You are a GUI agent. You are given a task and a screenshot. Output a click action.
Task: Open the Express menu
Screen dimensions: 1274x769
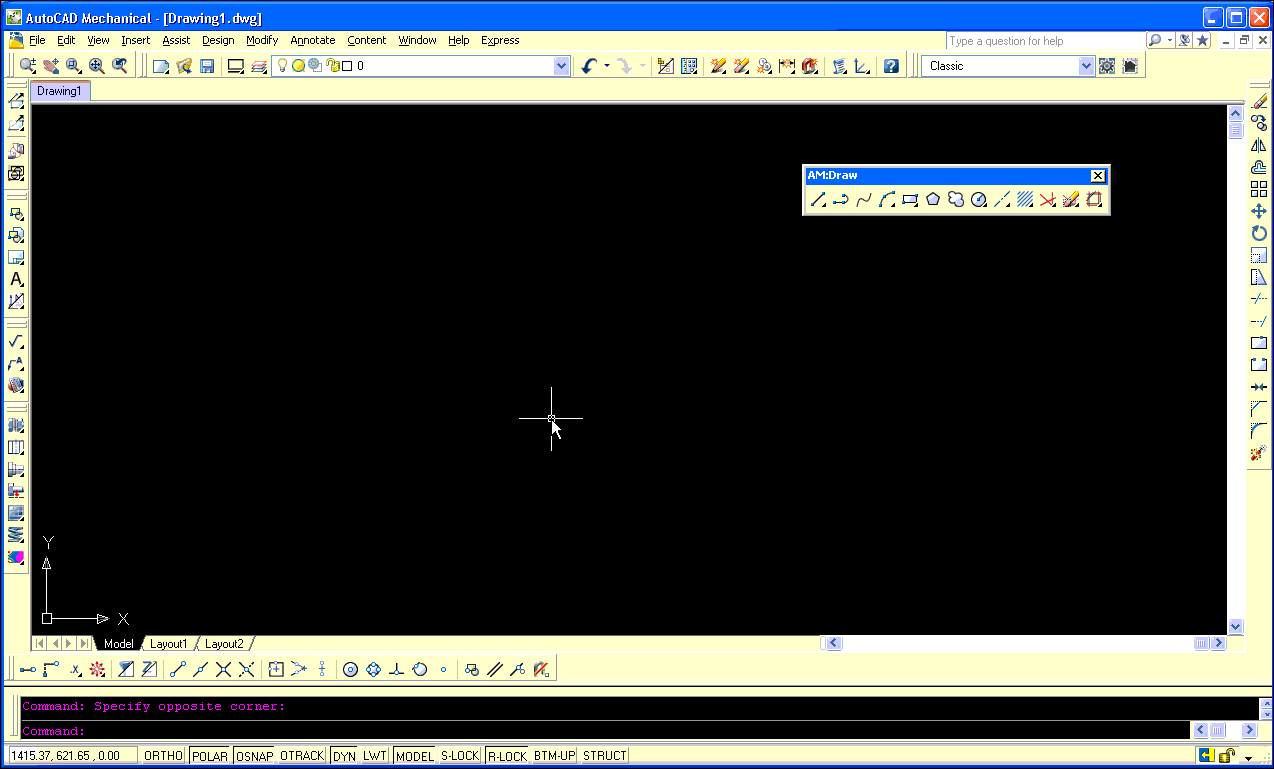coord(500,41)
